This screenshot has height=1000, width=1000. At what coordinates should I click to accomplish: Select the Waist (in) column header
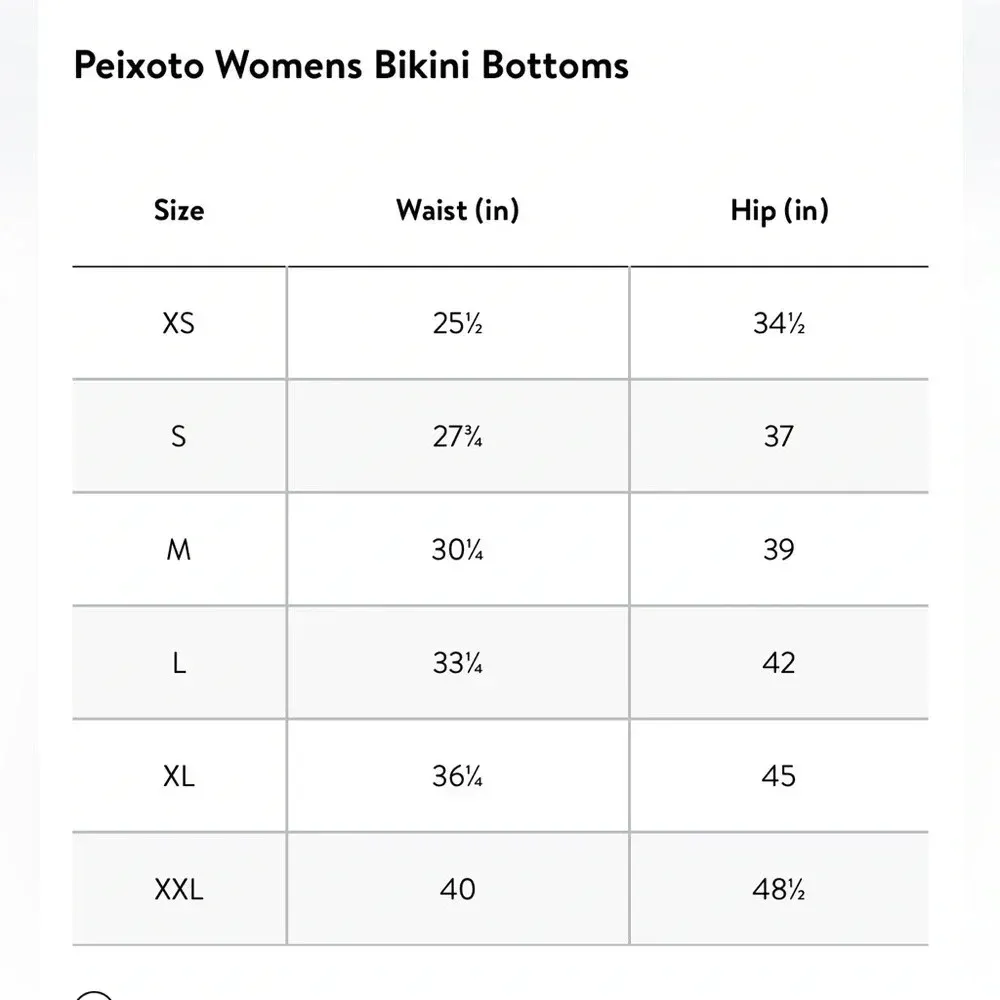tap(458, 210)
